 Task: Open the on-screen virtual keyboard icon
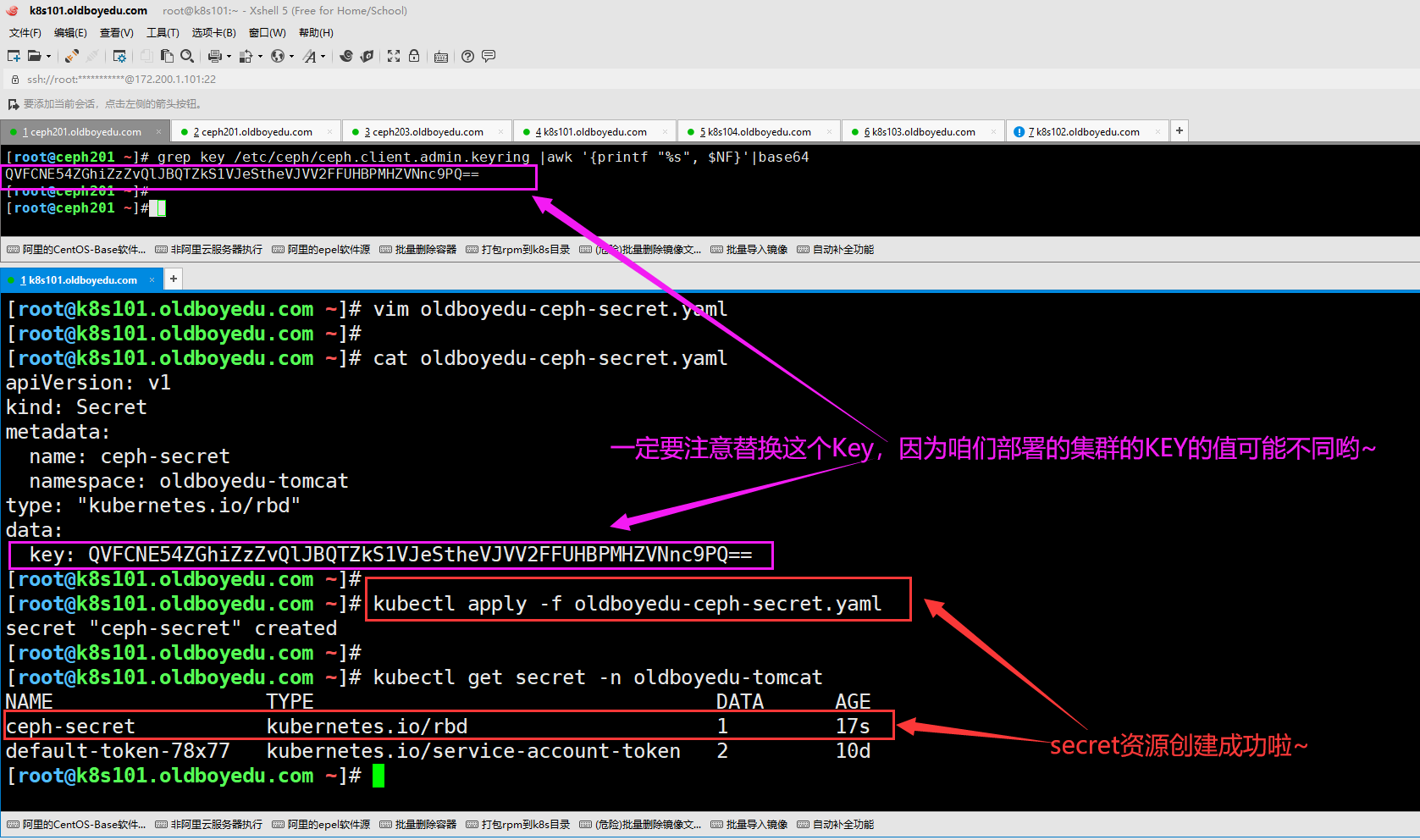point(441,56)
